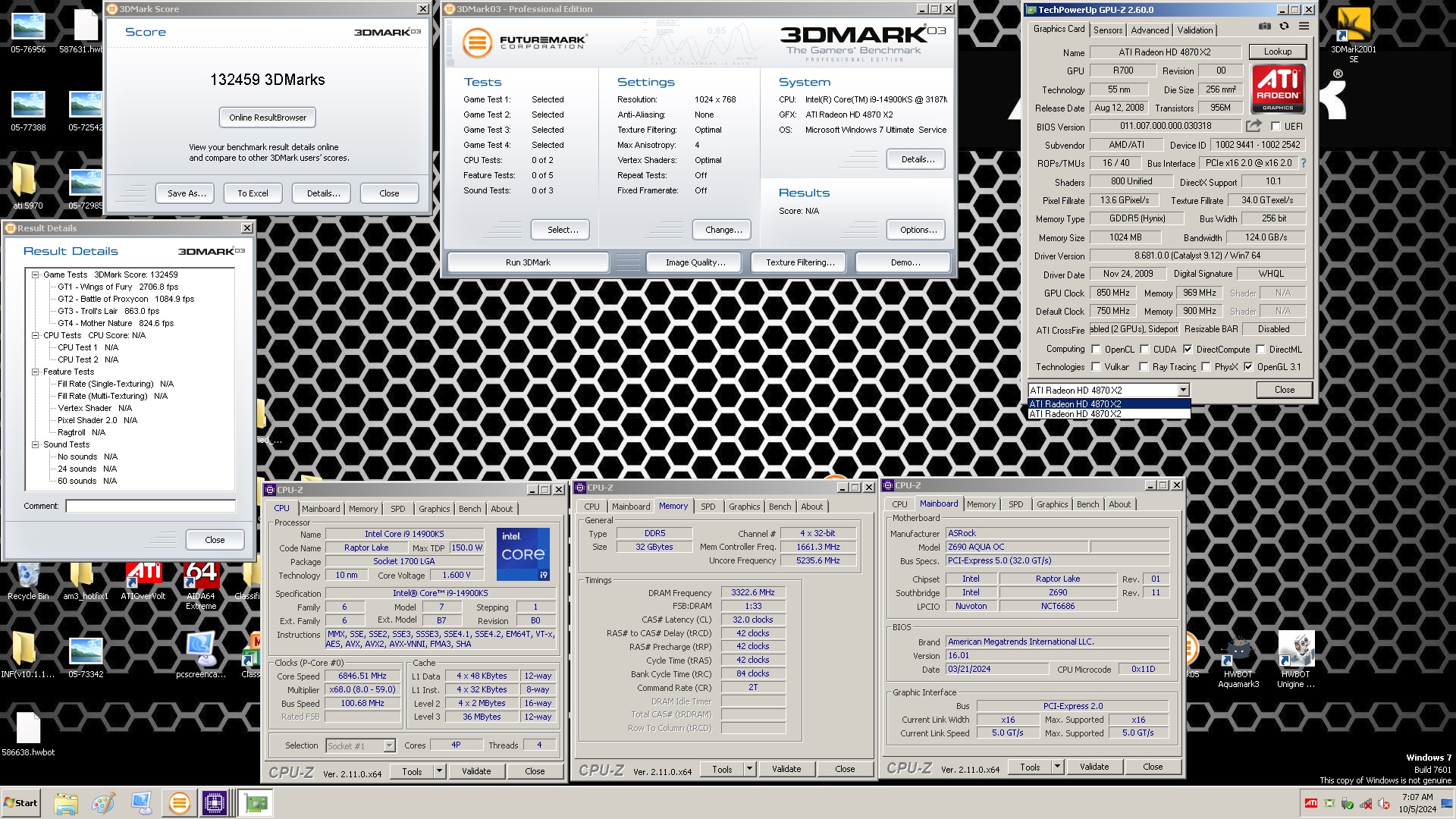Collapse the Game Tests tree node
1456x819 pixels.
[x=35, y=275]
